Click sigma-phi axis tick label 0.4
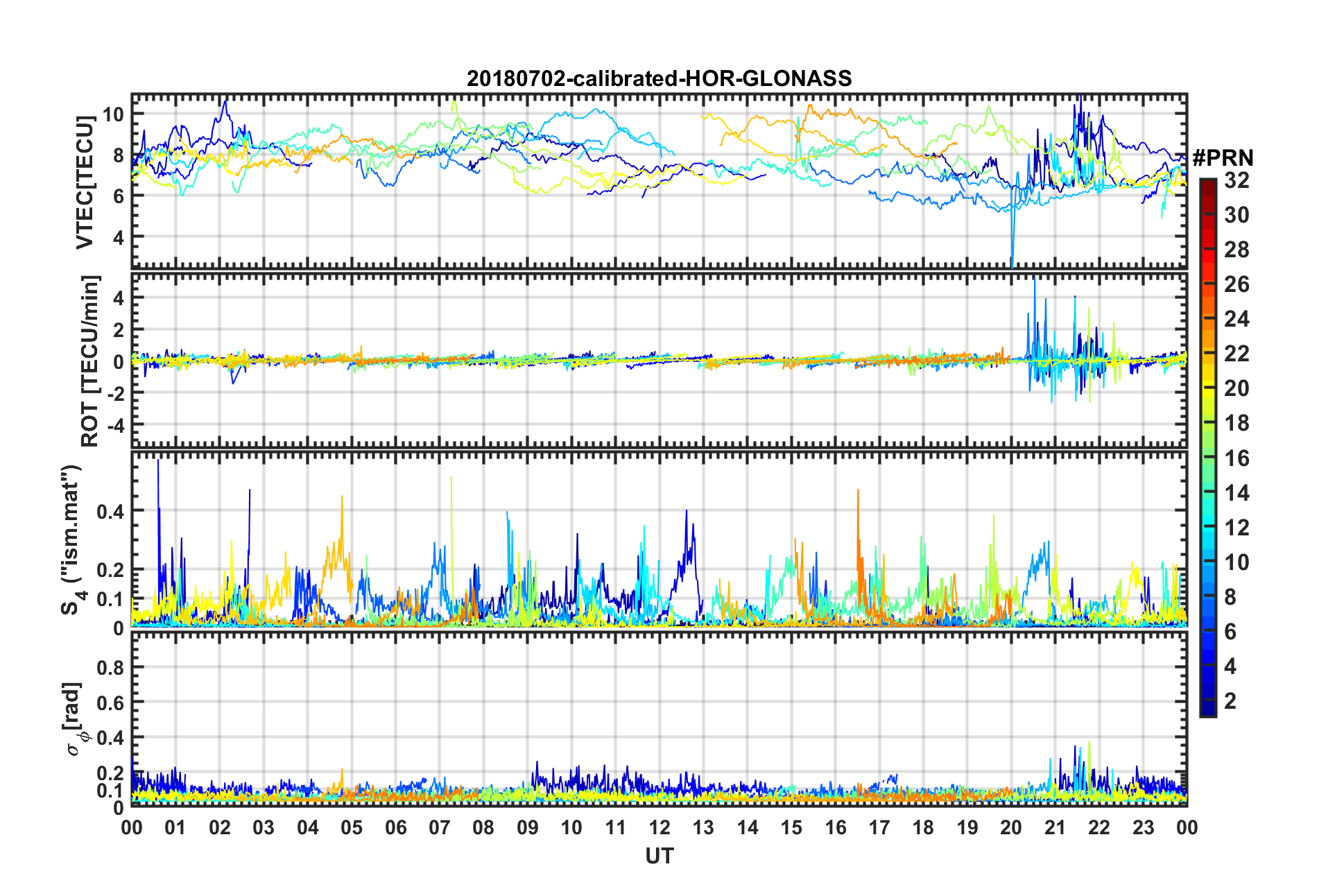 click(x=111, y=738)
